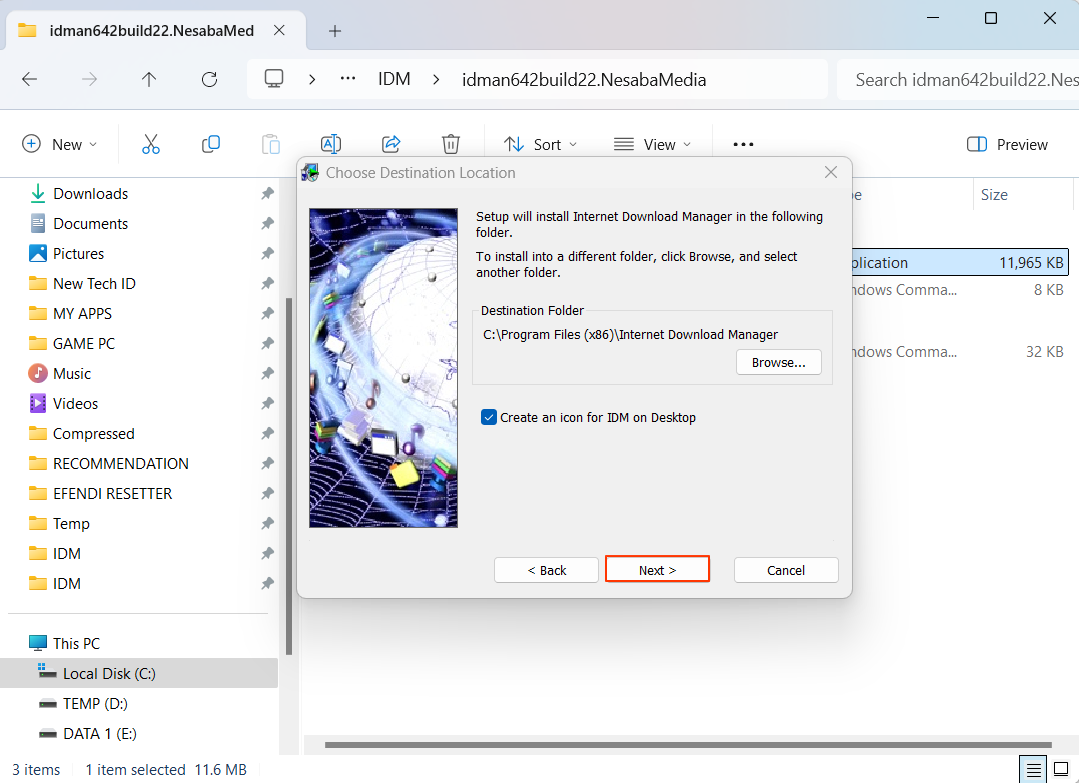Viewport: 1079px width, 783px height.
Task: Unpin Documents from Quick access
Action: coord(268,224)
